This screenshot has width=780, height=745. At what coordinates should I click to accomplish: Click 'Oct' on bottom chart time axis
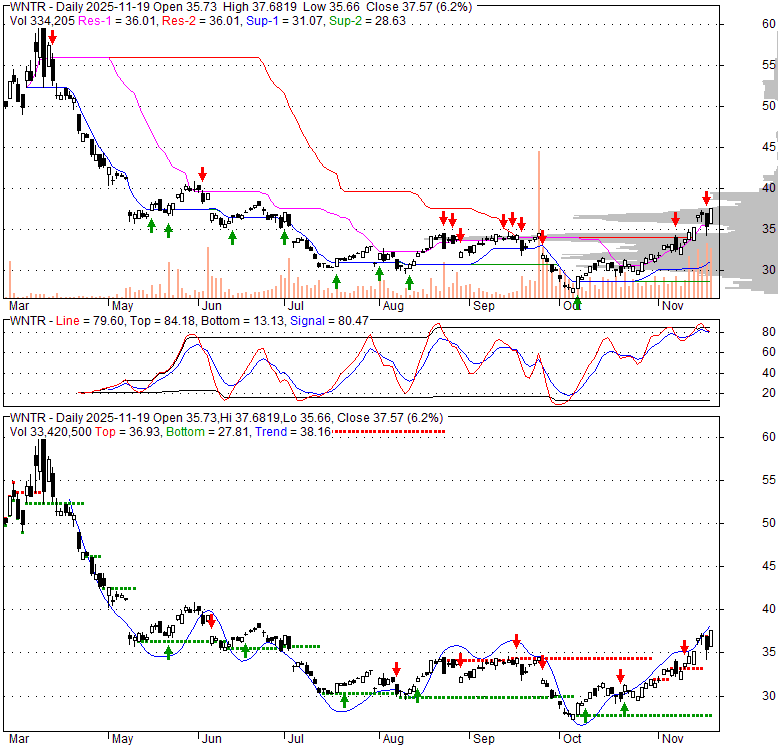(x=572, y=739)
